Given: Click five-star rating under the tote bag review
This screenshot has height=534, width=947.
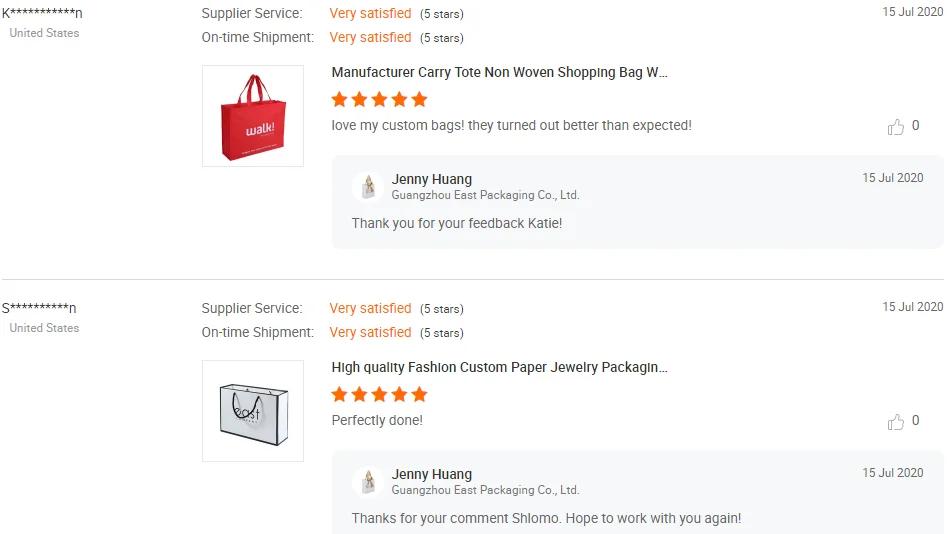Looking at the screenshot, I should point(379,99).
